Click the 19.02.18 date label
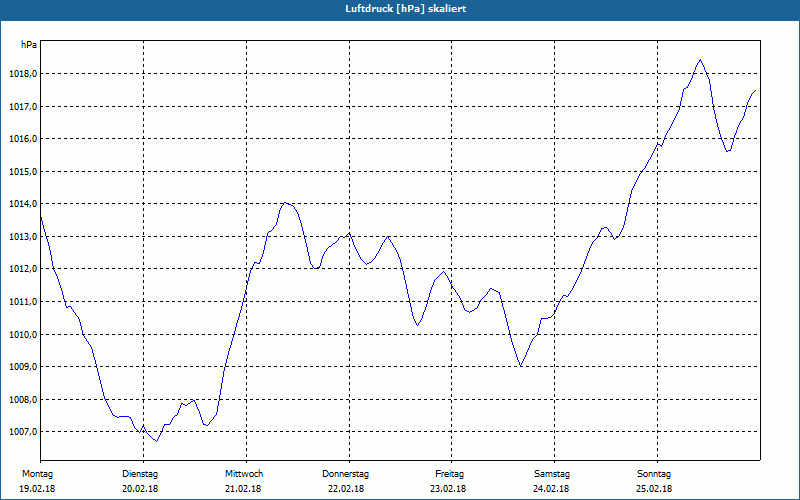This screenshot has width=800, height=500. click(x=37, y=489)
